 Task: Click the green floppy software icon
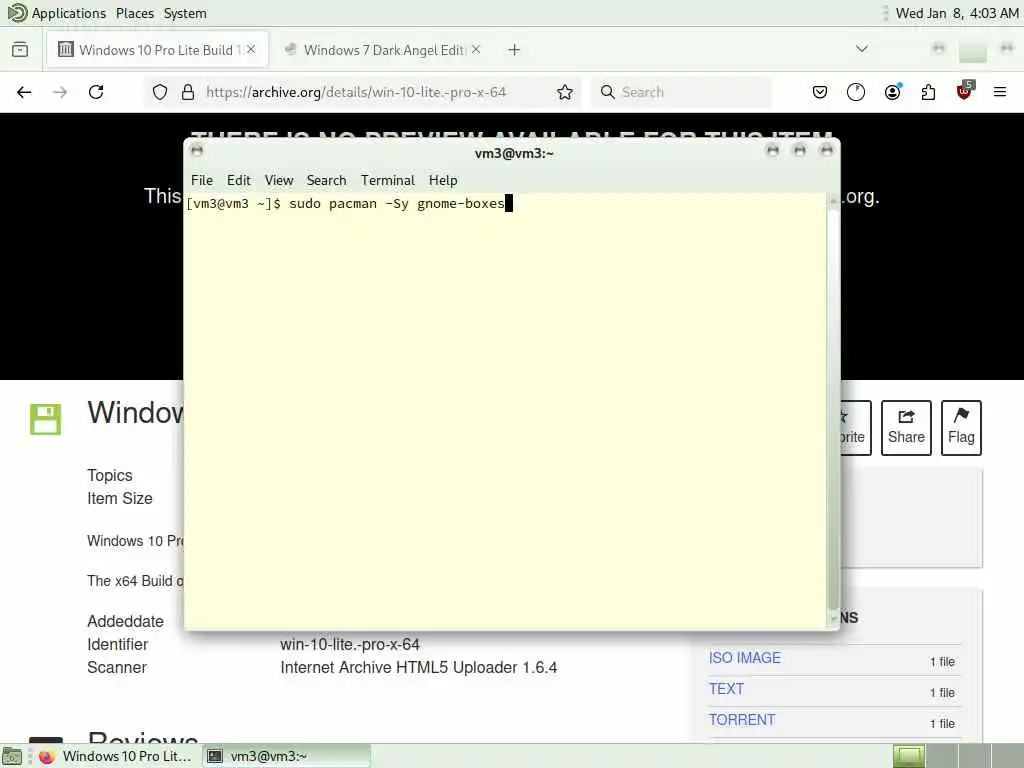[x=45, y=419]
